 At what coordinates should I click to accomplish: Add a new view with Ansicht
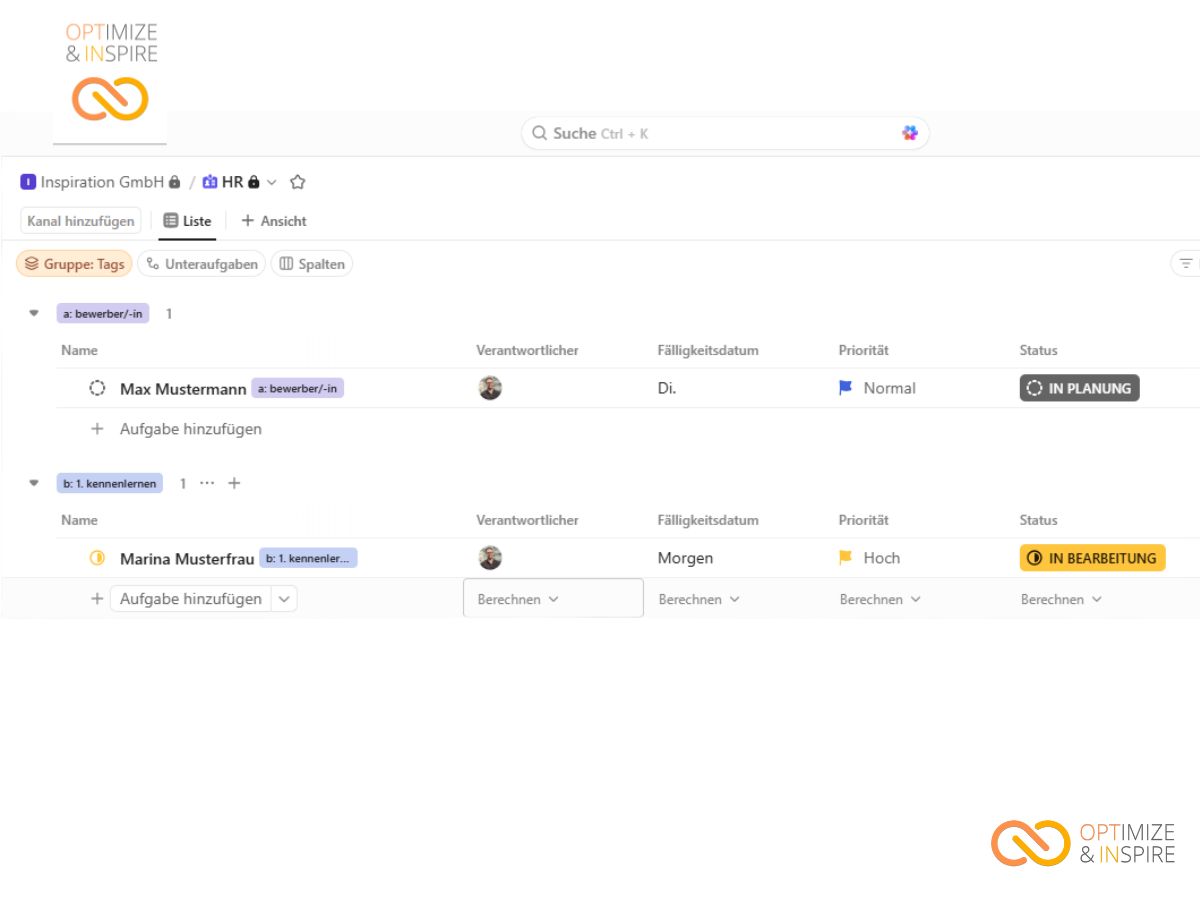[x=274, y=221]
